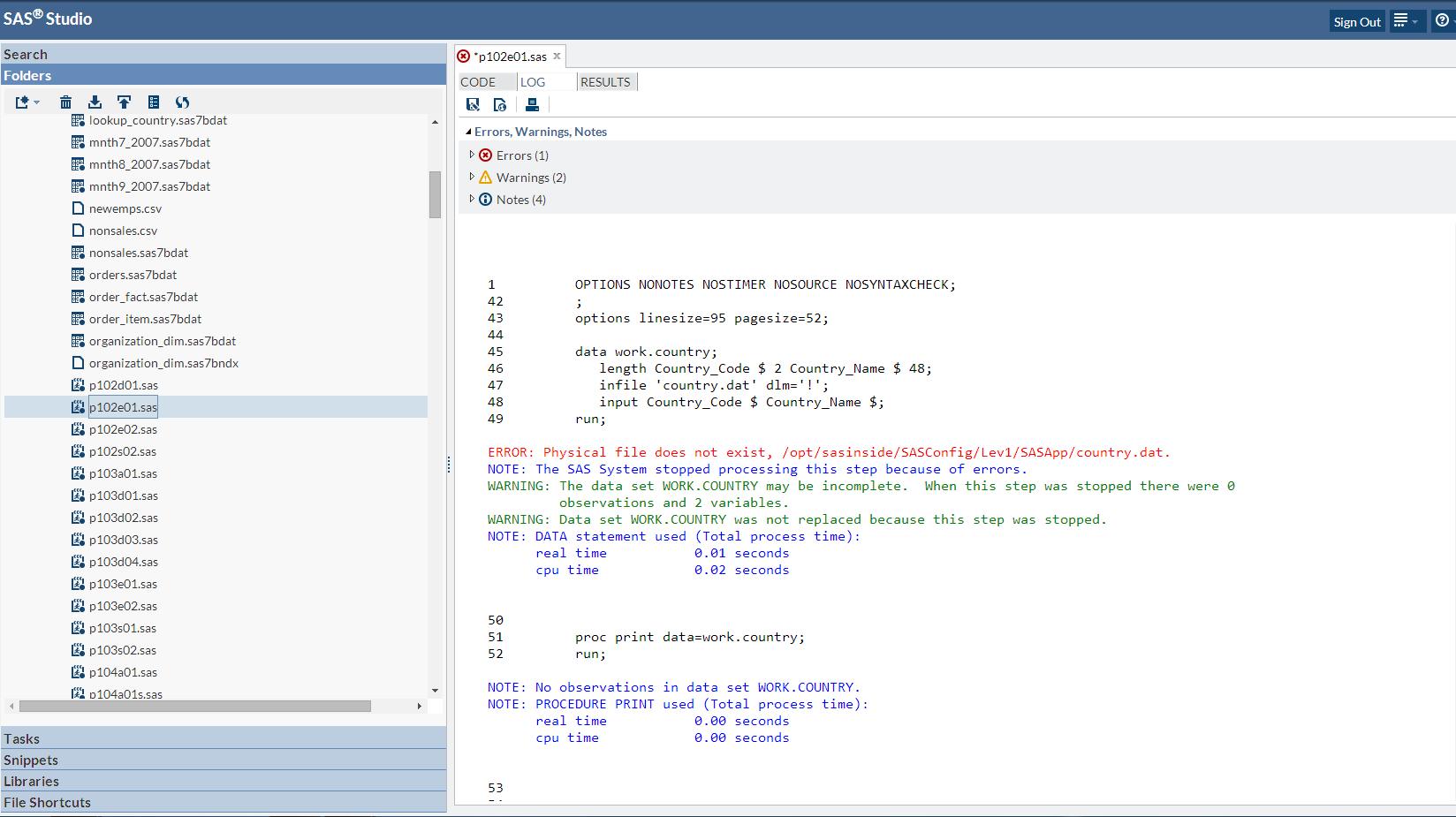The width and height of the screenshot is (1456, 817).
Task: Click the Edit log icon
Action: pos(473,104)
